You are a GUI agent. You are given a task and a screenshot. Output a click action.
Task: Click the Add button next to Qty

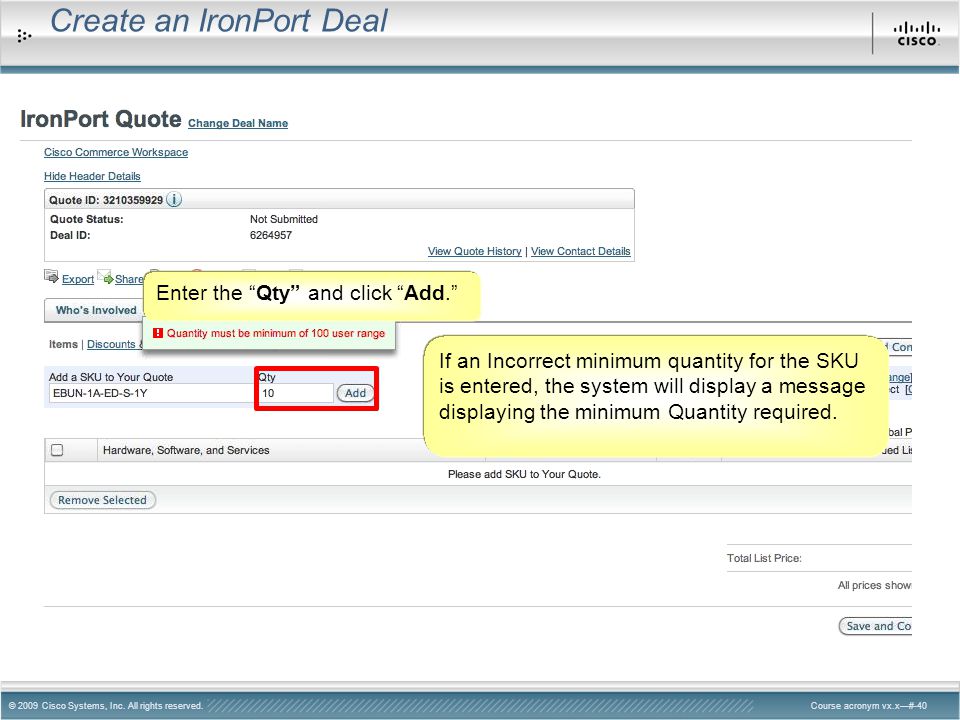(355, 393)
